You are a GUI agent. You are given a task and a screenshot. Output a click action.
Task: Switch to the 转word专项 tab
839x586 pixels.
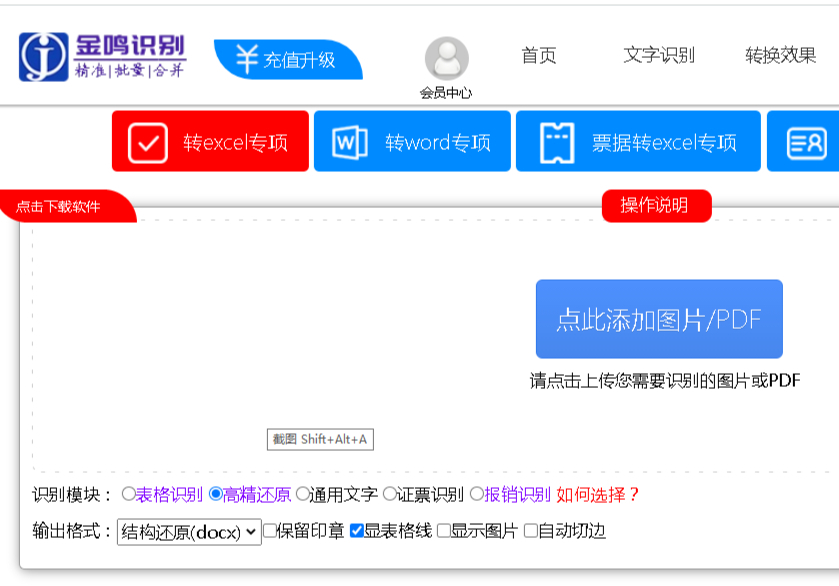[412, 141]
